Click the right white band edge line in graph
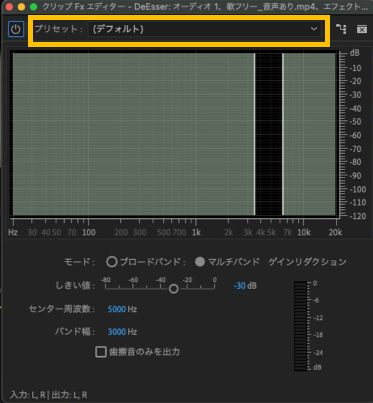Image resolution: width=373 pixels, height=403 pixels. [x=283, y=134]
